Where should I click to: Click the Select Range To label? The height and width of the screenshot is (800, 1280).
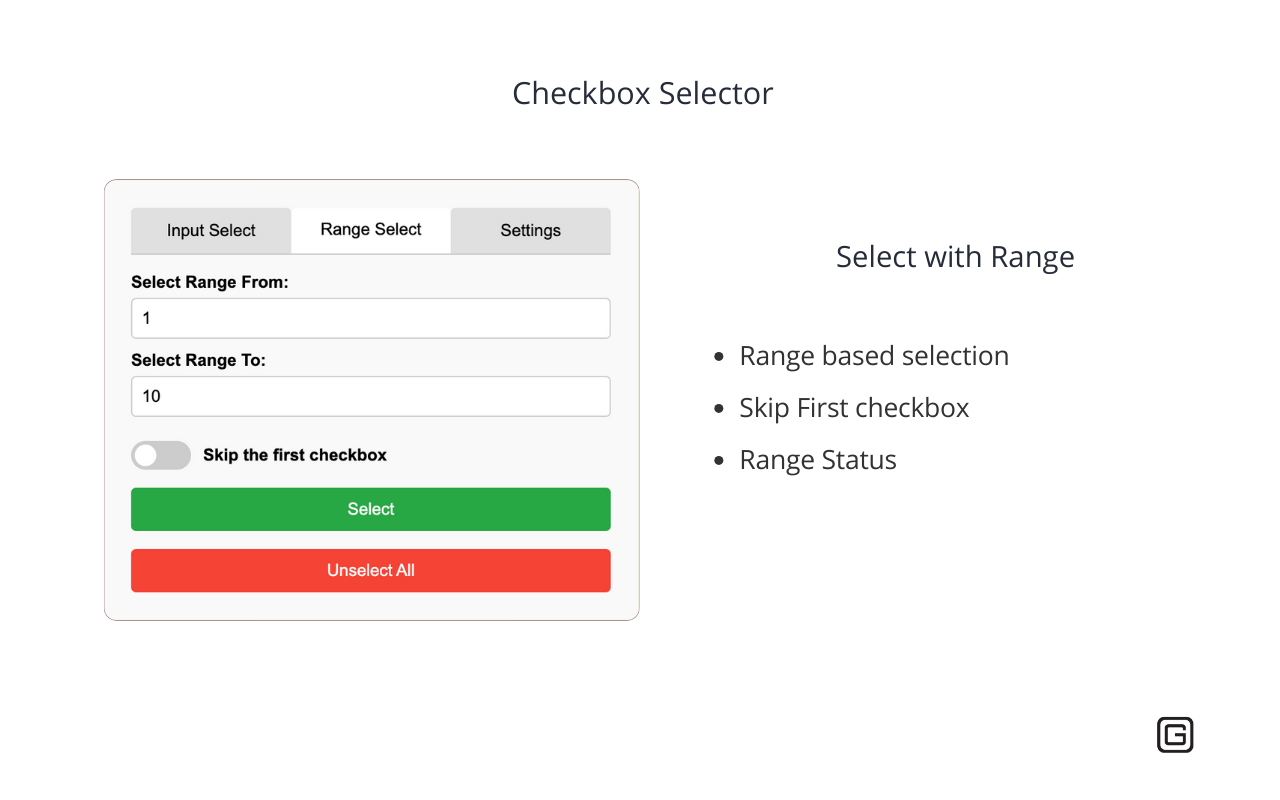tap(200, 360)
